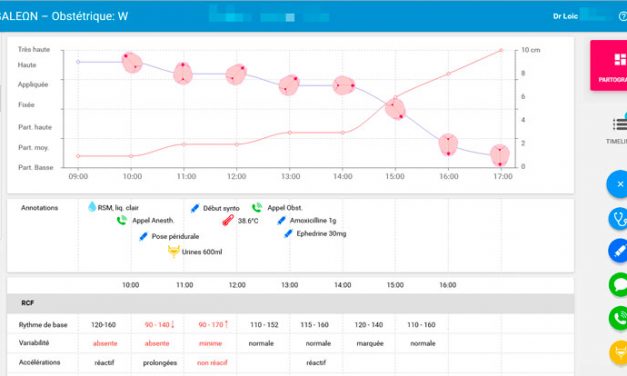This screenshot has width=627, height=376.
Task: Click the green phone call button
Action: (x=619, y=318)
